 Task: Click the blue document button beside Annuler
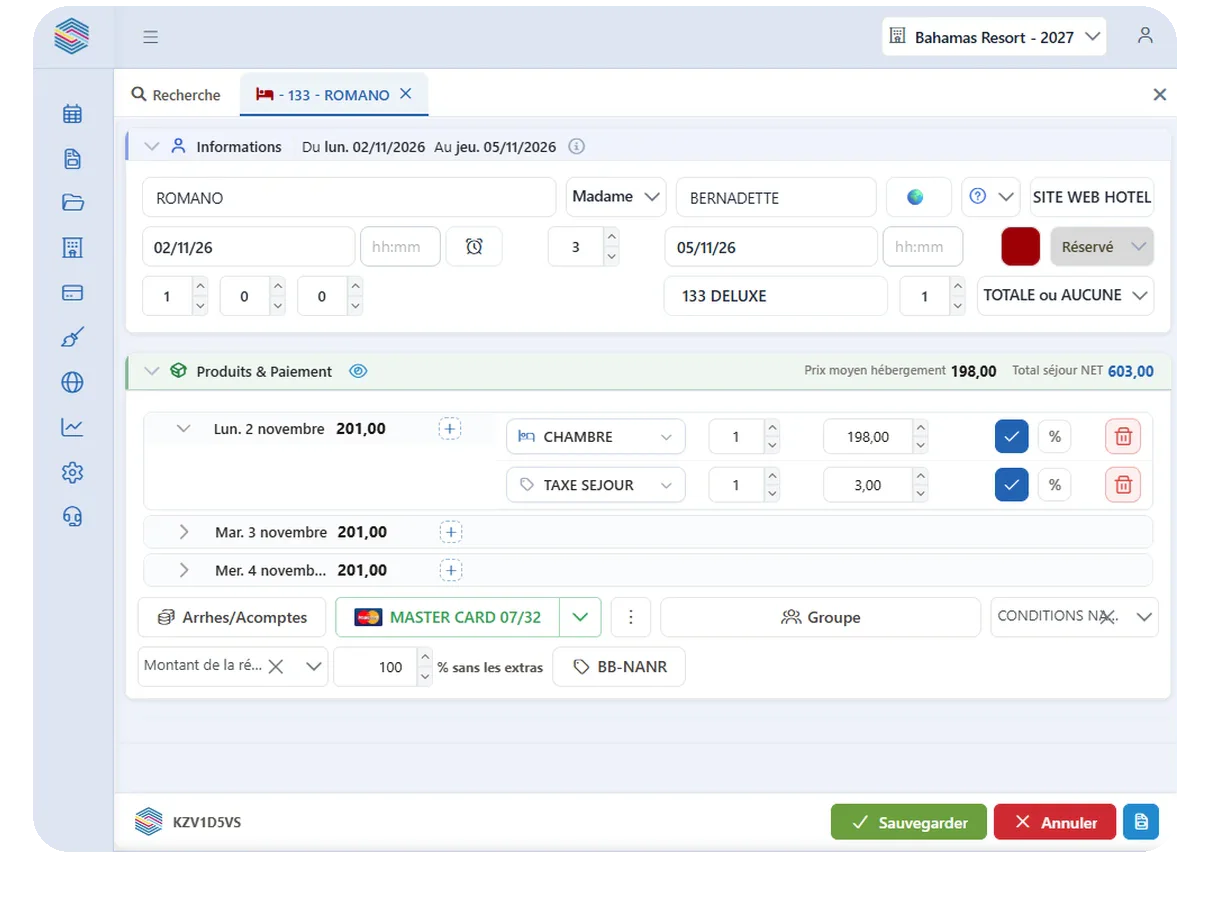(x=1141, y=822)
